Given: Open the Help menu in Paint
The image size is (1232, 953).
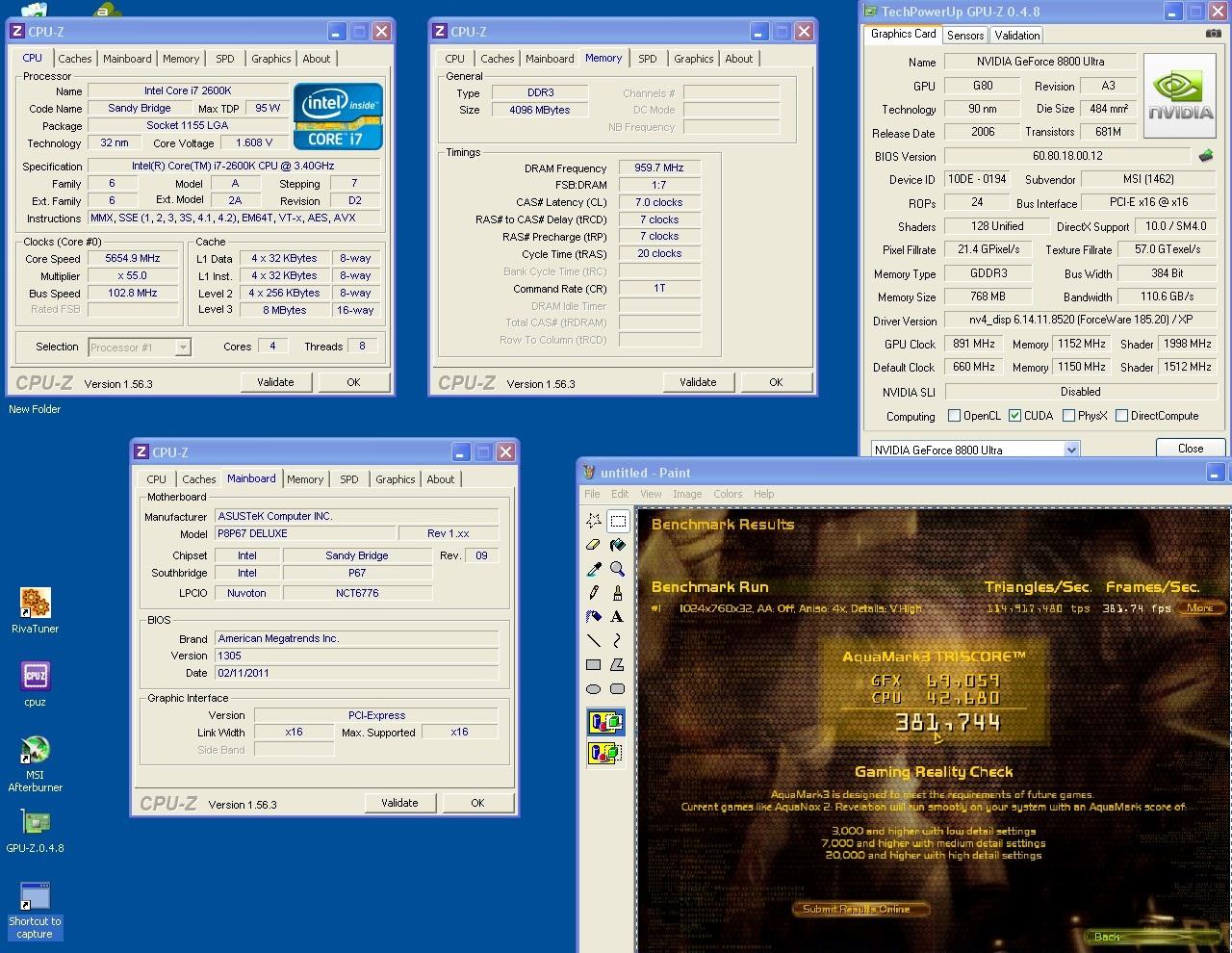Looking at the screenshot, I should coord(763,494).
